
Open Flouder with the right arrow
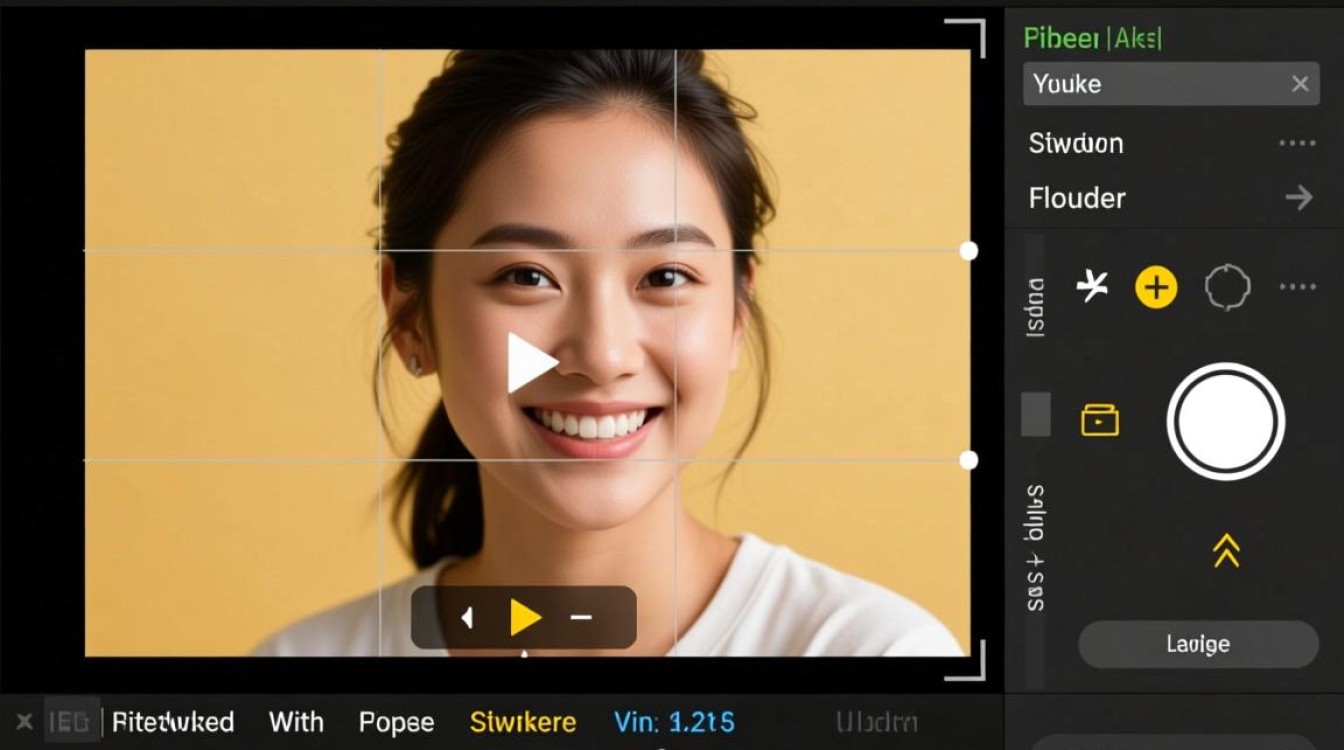tap(1298, 198)
